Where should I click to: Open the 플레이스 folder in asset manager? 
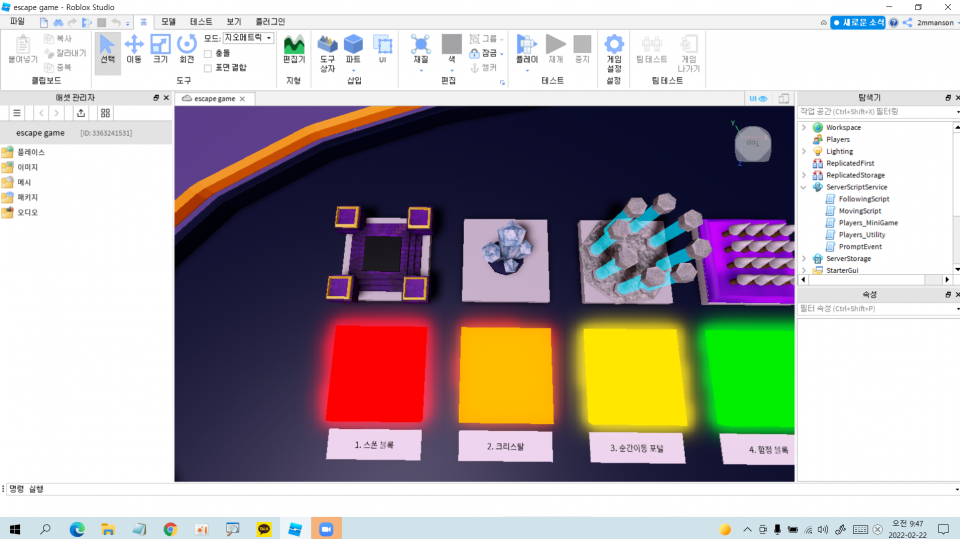[24, 152]
